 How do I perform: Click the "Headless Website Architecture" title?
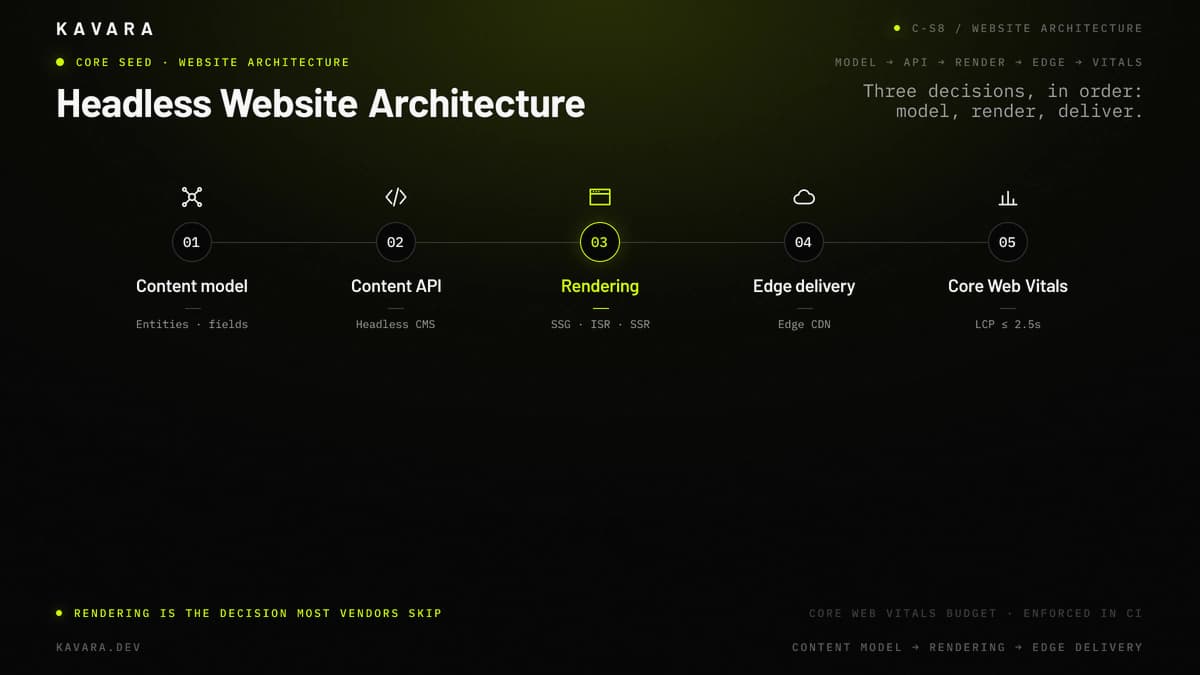(321, 104)
